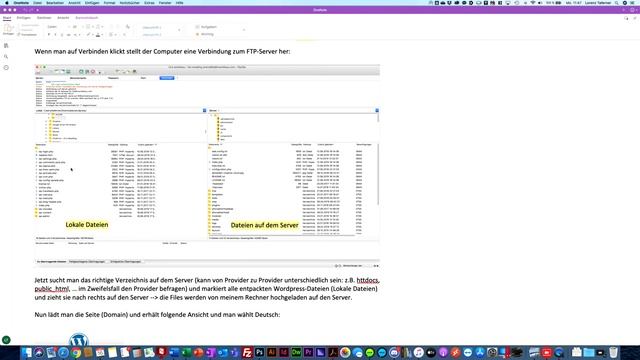Click the sync status badge at bottom left

coord(6,340)
